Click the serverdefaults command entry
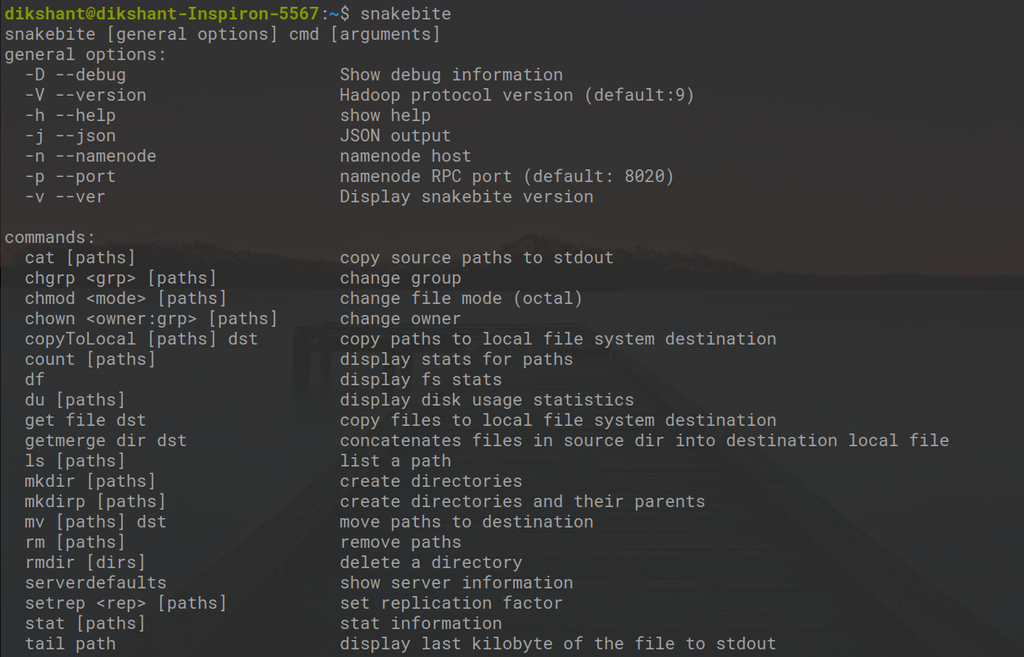 tap(95, 583)
